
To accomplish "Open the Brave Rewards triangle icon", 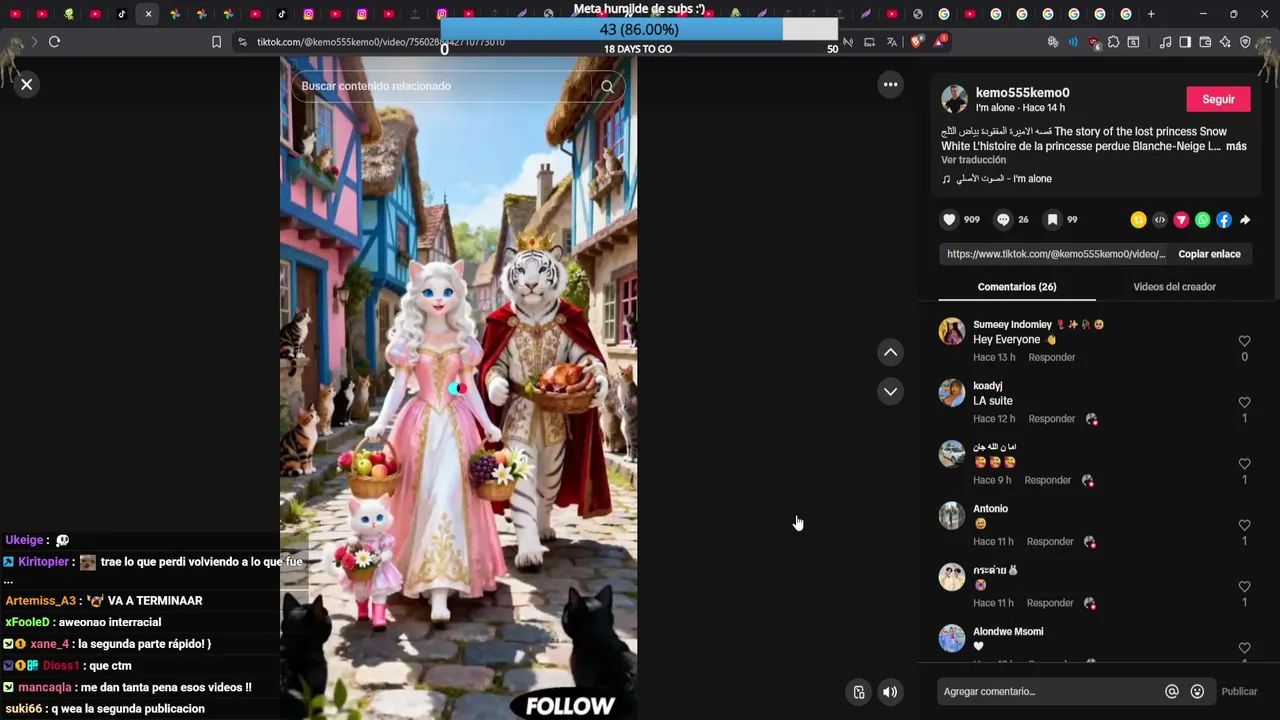I will tap(940, 42).
